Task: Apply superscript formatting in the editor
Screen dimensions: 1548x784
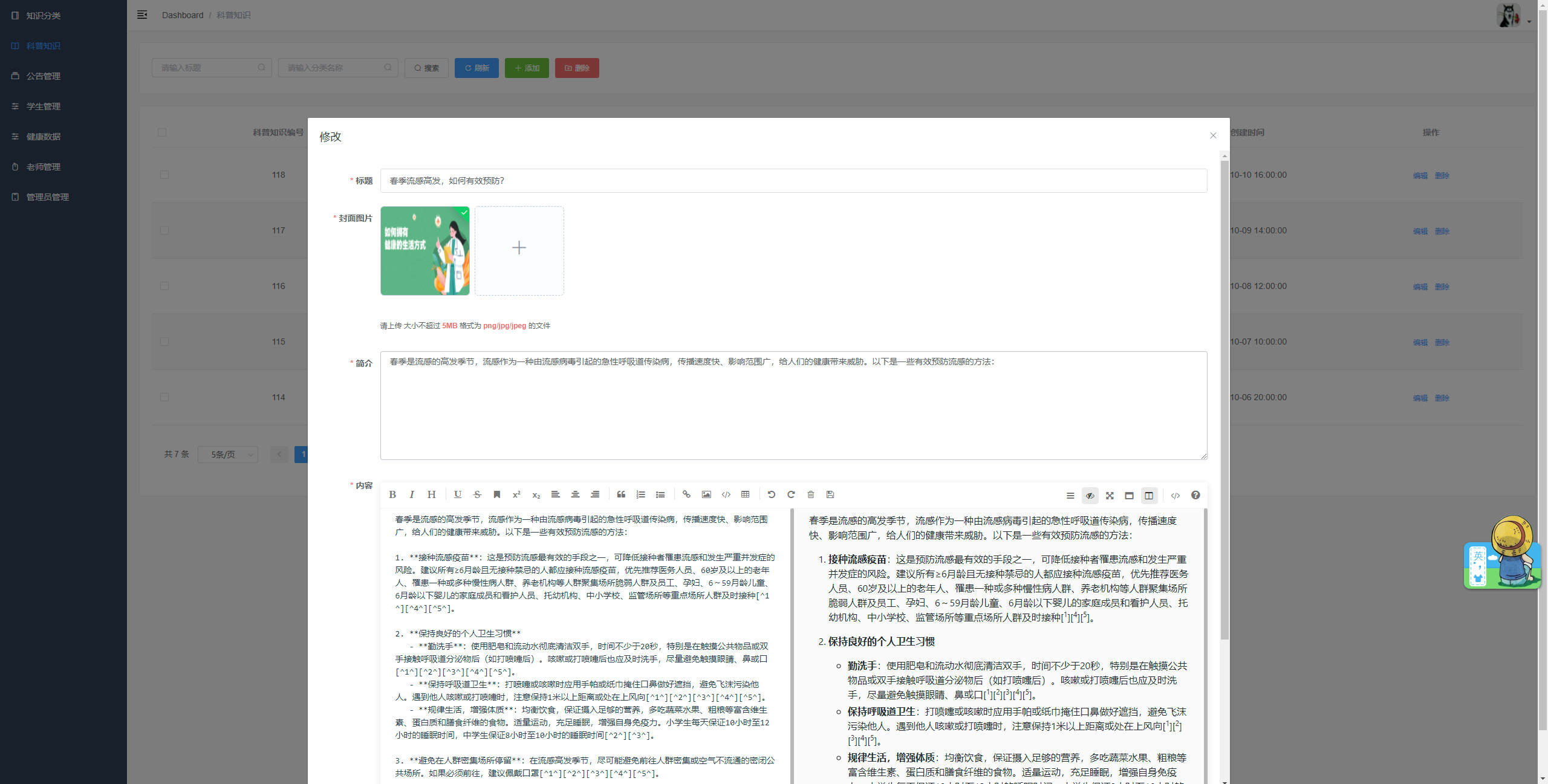Action: pos(516,494)
